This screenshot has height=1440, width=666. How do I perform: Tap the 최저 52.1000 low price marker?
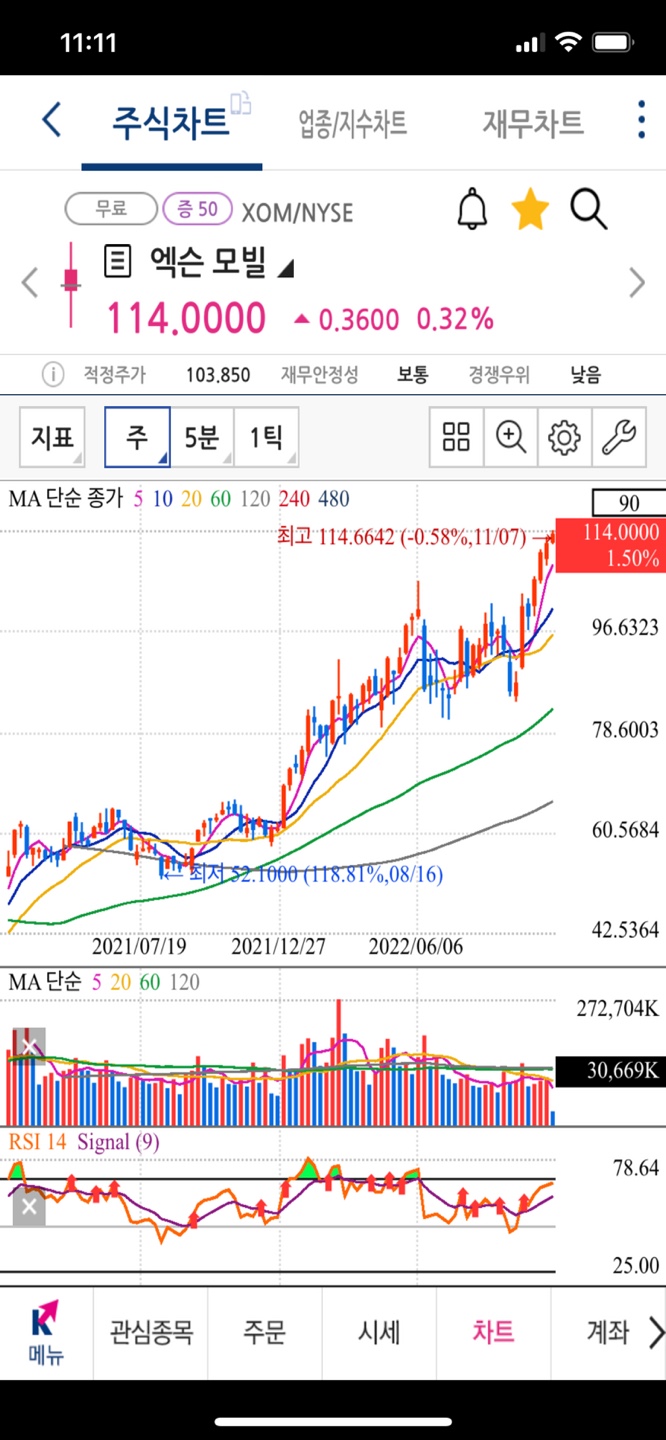tap(316, 873)
